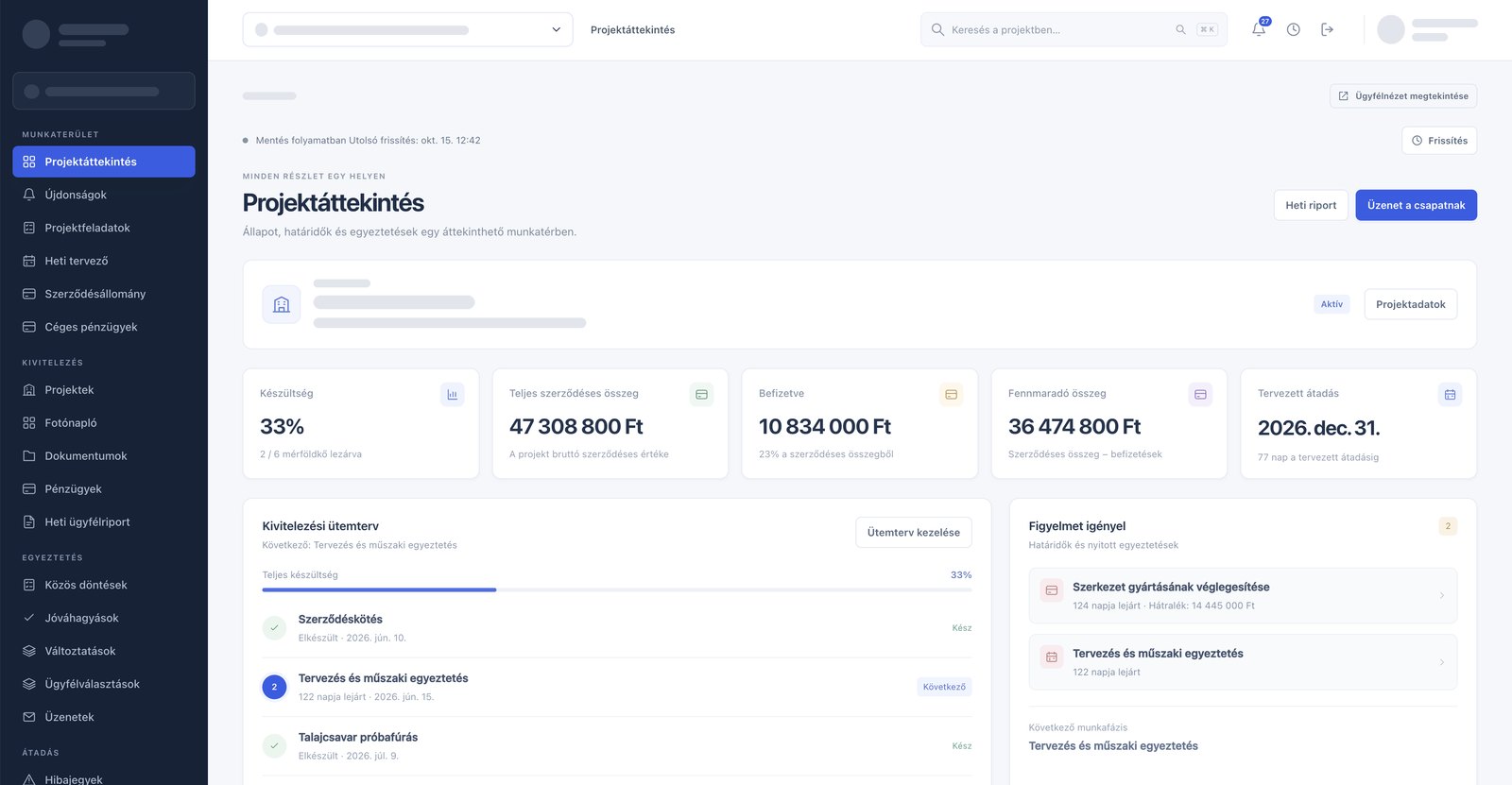Click the calendar icon on Tervezett átadás tile
1512x785 pixels.
point(1451,395)
